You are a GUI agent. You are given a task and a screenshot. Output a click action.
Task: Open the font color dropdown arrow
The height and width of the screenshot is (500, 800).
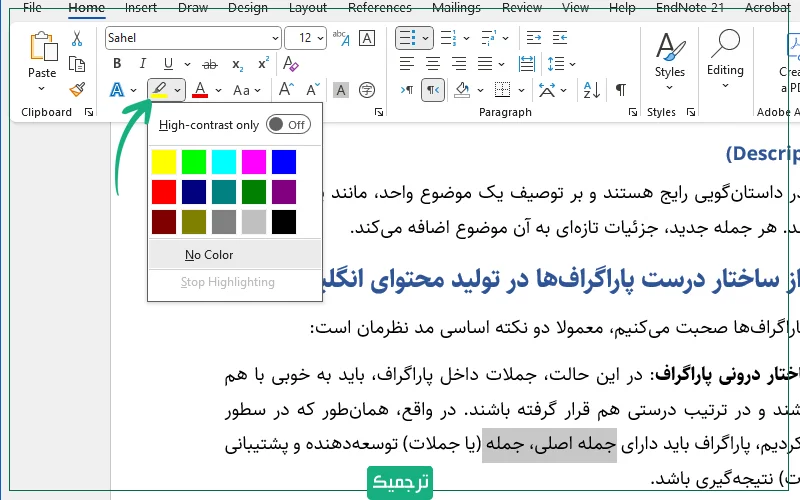pos(217,90)
